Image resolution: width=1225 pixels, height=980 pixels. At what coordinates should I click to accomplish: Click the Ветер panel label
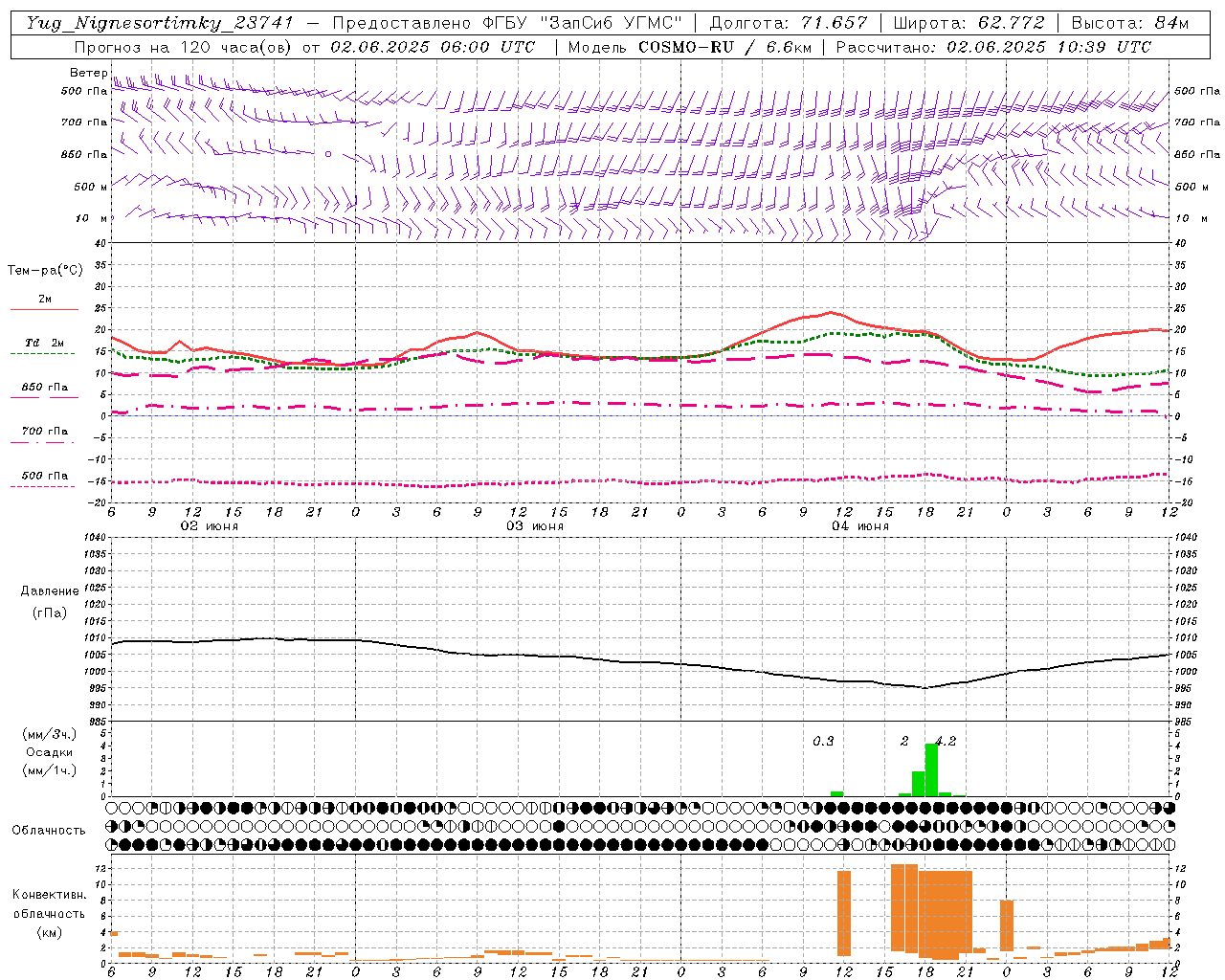pos(88,73)
